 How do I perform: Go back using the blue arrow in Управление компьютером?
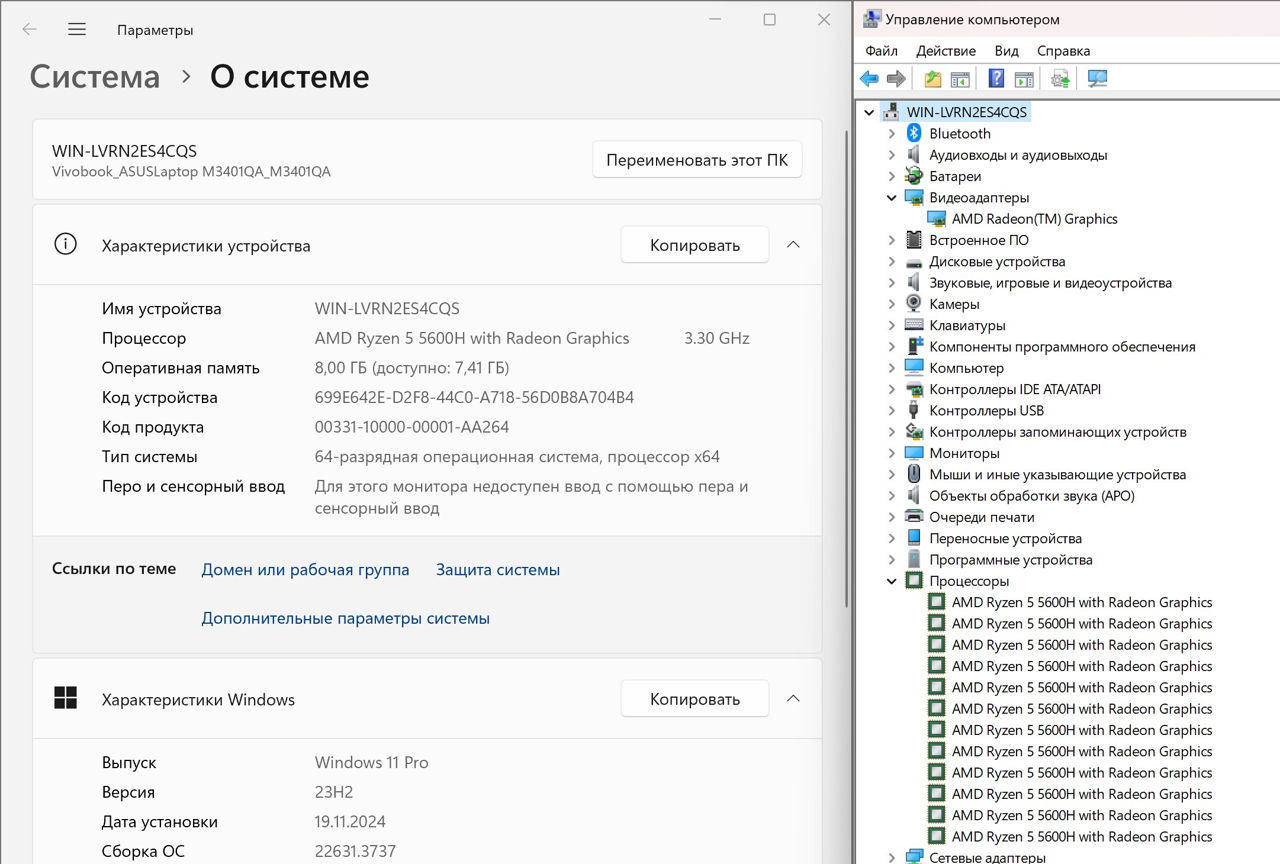(869, 78)
